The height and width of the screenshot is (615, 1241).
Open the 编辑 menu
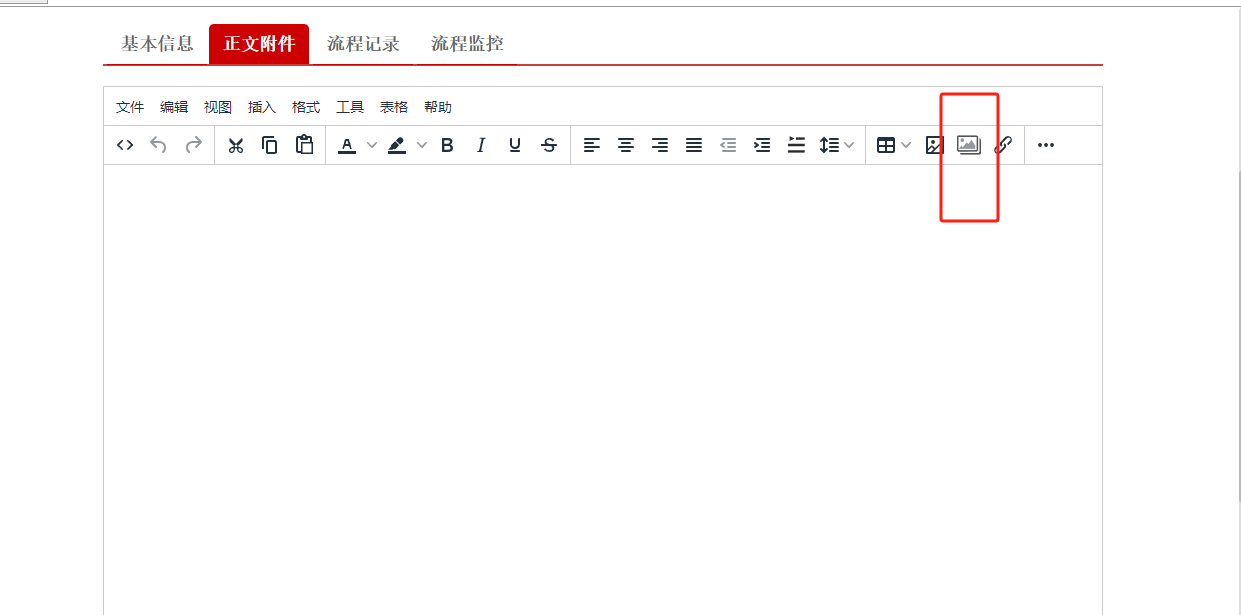pyautogui.click(x=174, y=107)
